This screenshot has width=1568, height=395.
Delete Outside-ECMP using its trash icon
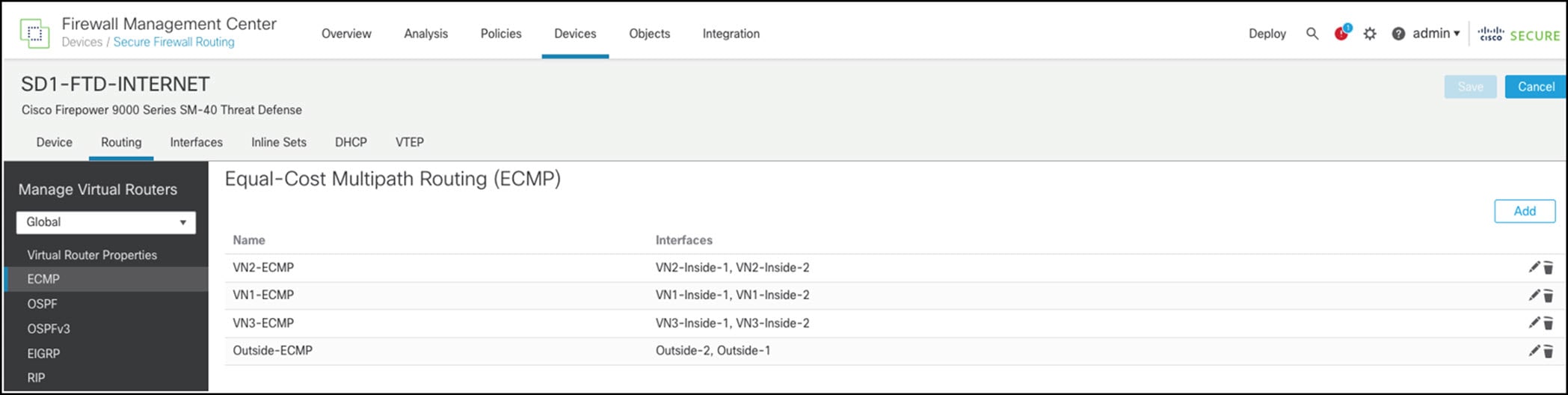[1548, 351]
